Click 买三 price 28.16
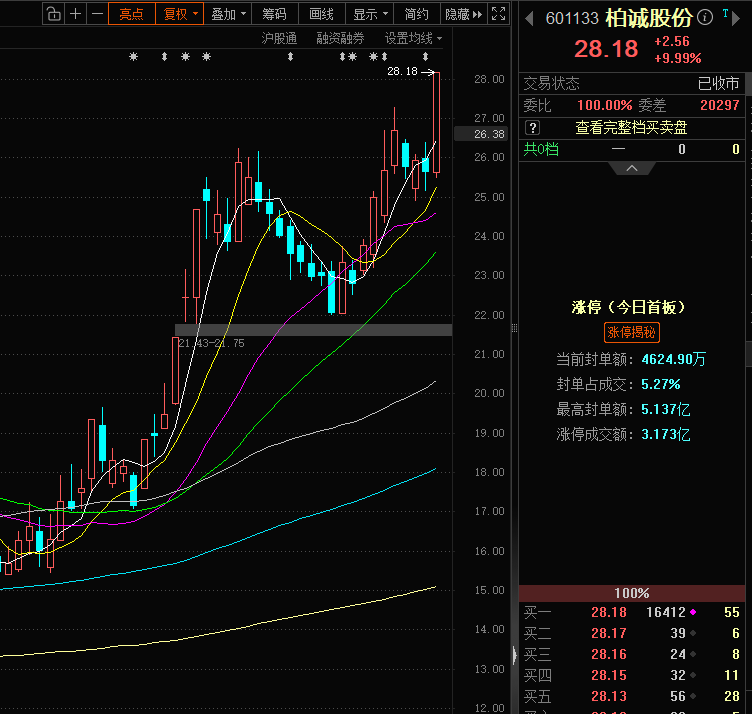 pyautogui.click(x=609, y=654)
